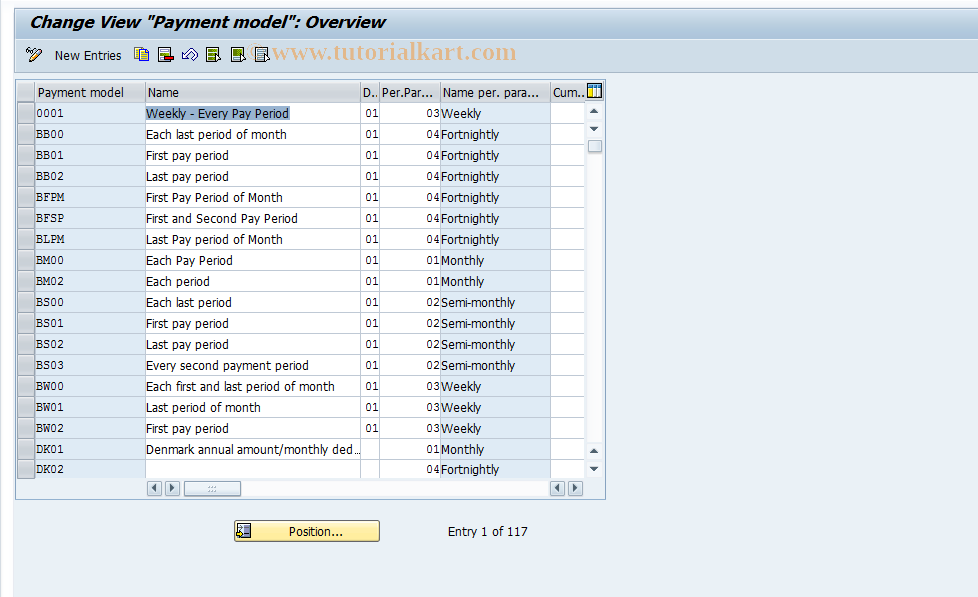Click the New Entries button
The height and width of the screenshot is (597, 978).
point(88,56)
